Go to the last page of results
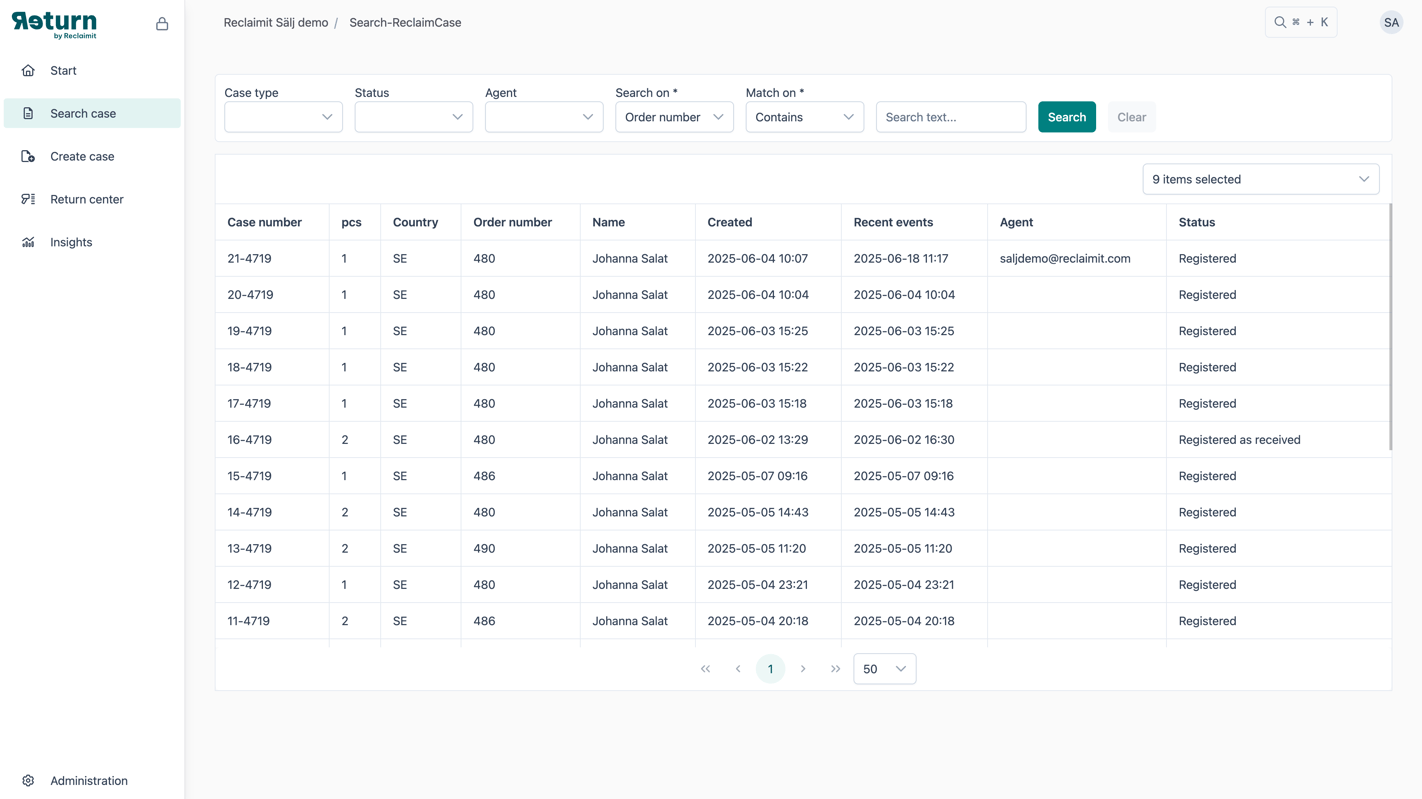Viewport: 1422px width, 799px height. (835, 669)
